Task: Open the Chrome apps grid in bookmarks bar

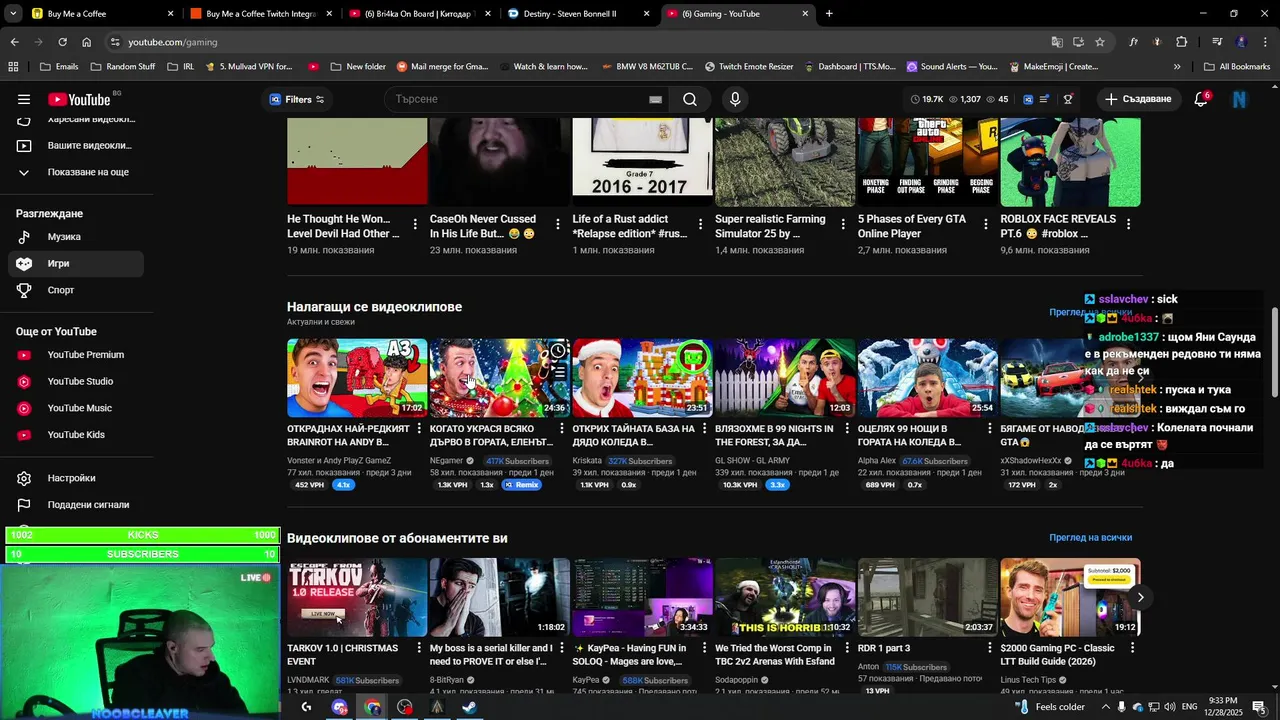Action: tap(13, 67)
